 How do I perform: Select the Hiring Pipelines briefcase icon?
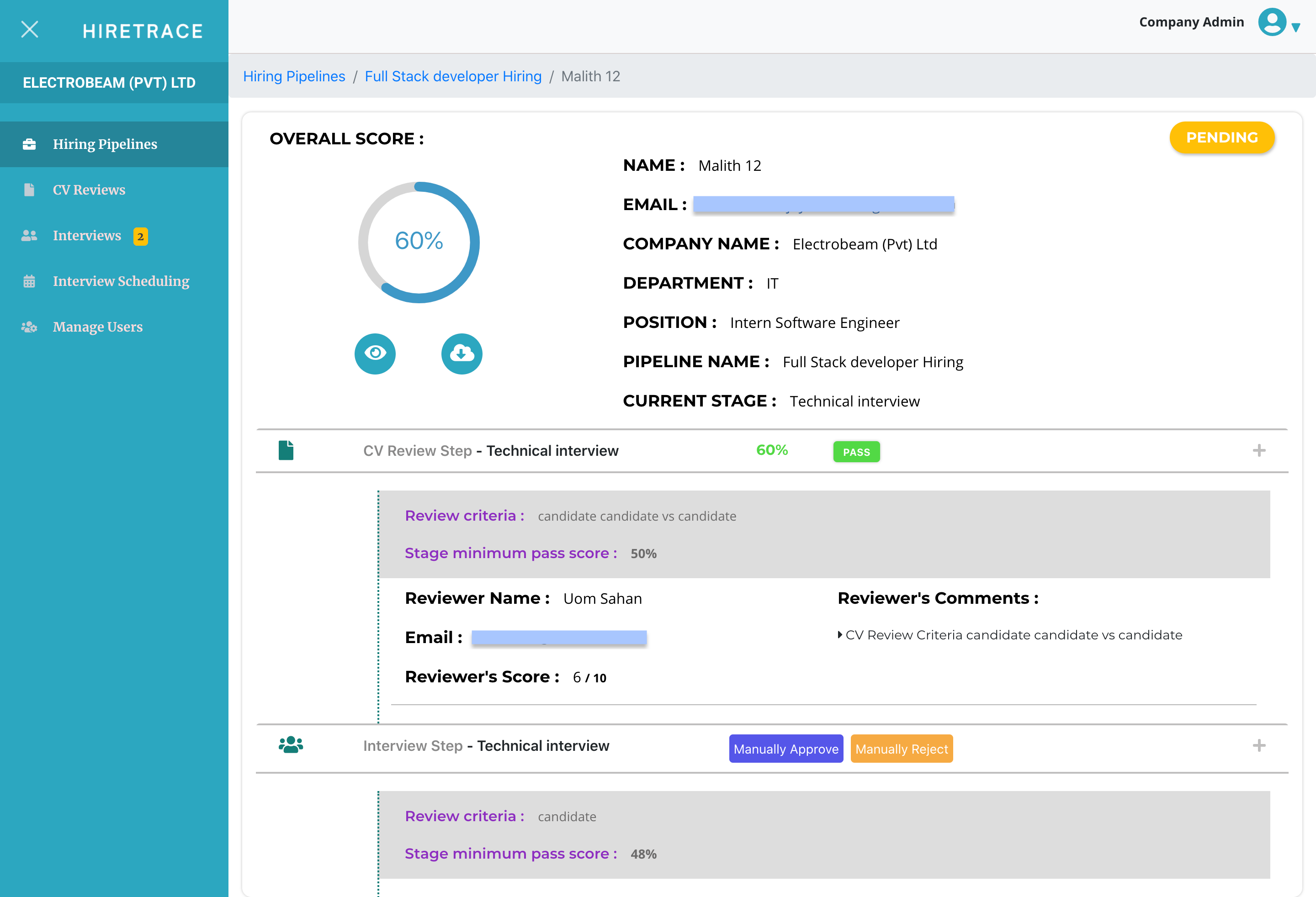[x=29, y=144]
